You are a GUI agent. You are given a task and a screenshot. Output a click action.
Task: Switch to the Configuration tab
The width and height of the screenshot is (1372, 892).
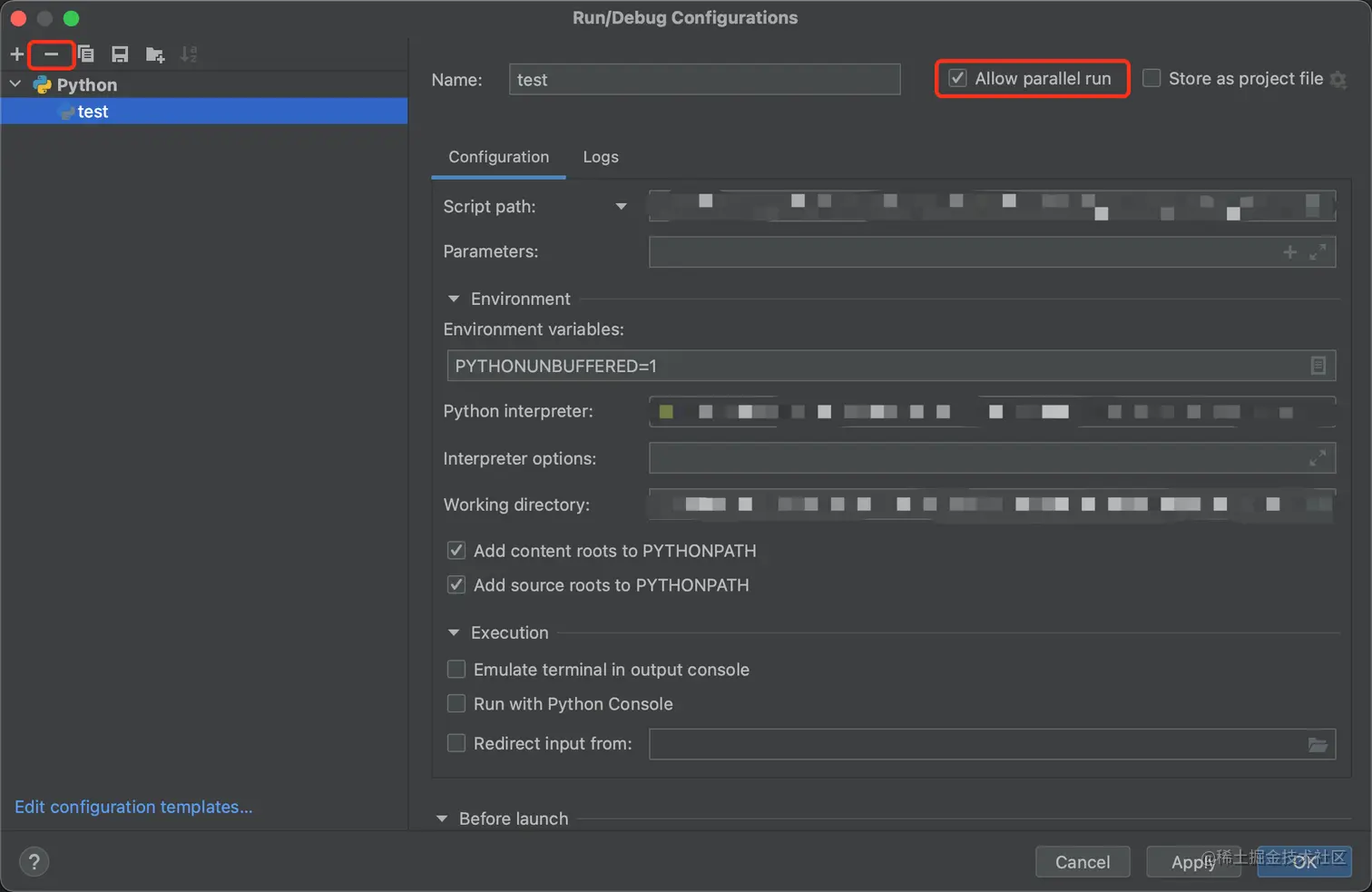coord(498,157)
